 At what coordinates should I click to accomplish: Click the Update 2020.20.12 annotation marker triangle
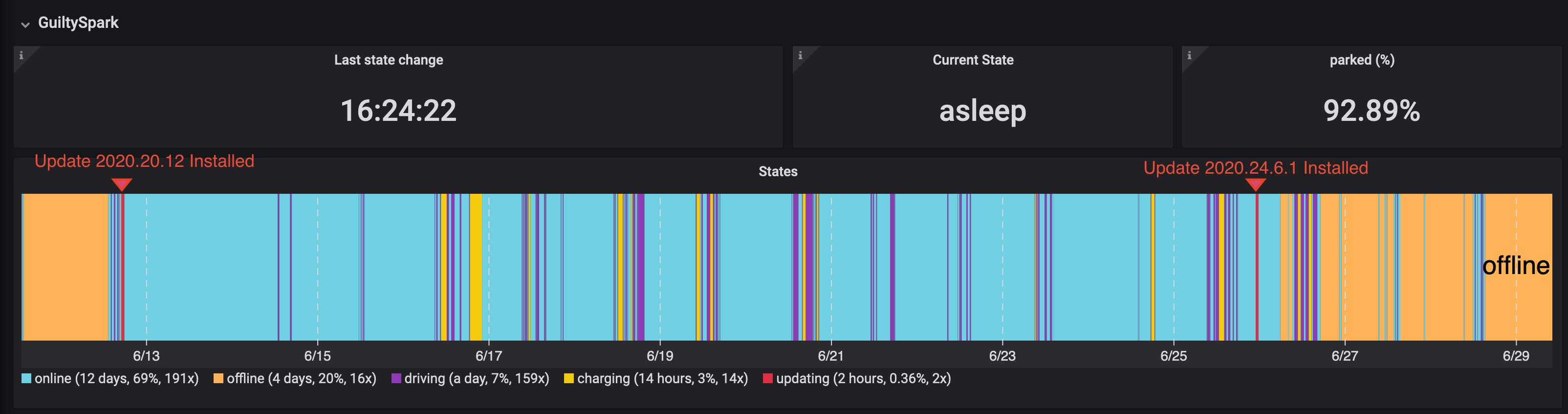coord(122,185)
